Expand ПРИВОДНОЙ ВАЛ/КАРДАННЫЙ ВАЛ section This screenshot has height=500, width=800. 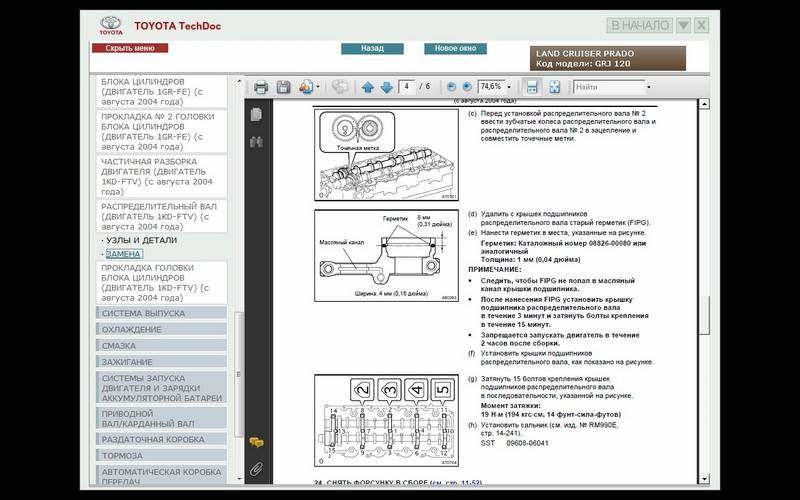click(161, 418)
